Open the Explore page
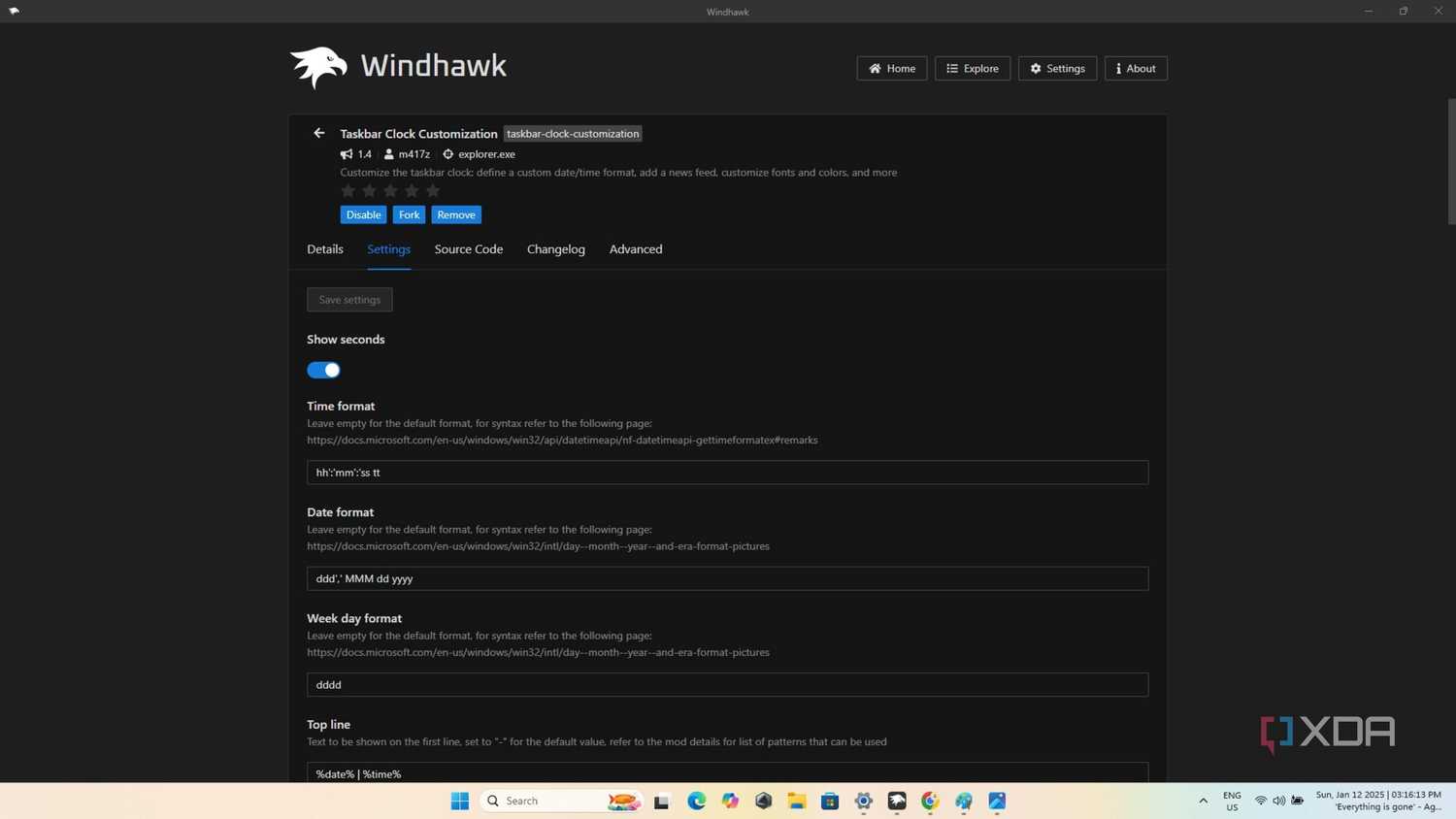The width and height of the screenshot is (1456, 819). [x=972, y=68]
